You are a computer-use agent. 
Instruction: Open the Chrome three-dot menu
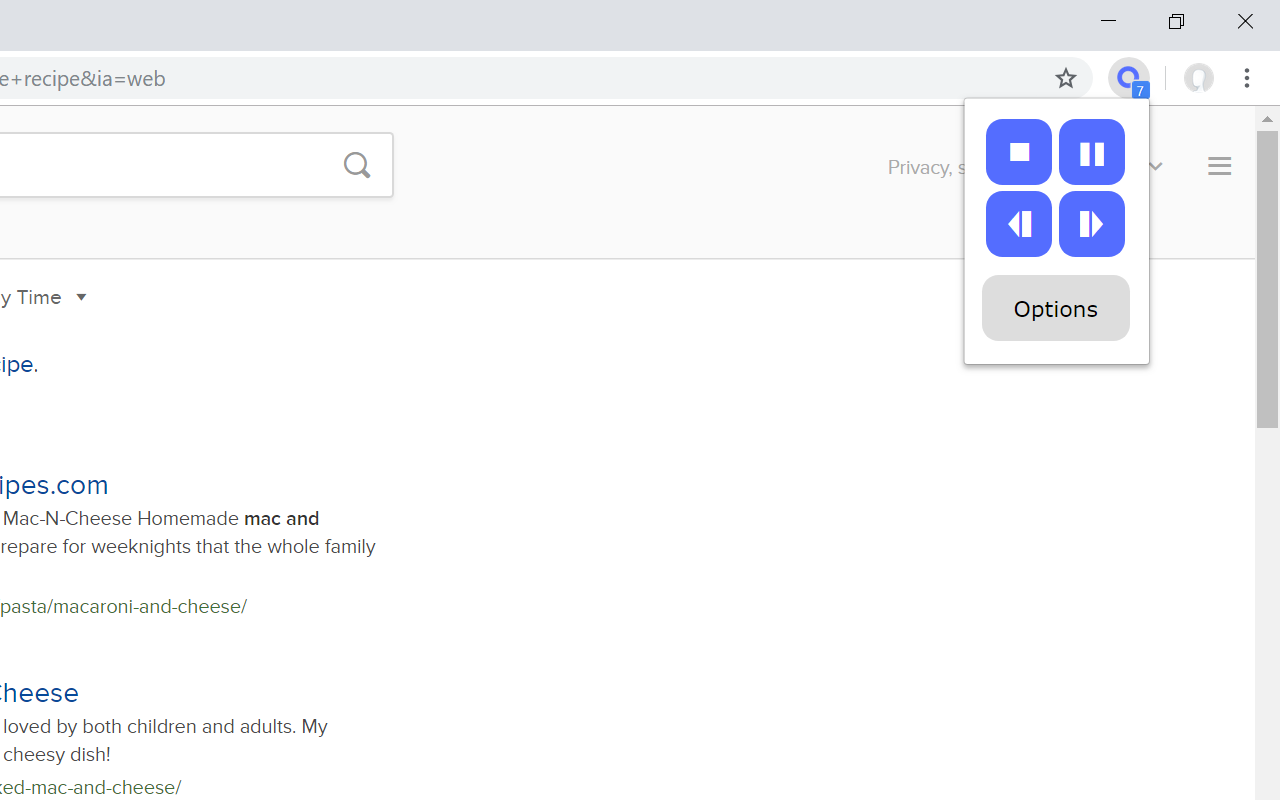(1247, 78)
